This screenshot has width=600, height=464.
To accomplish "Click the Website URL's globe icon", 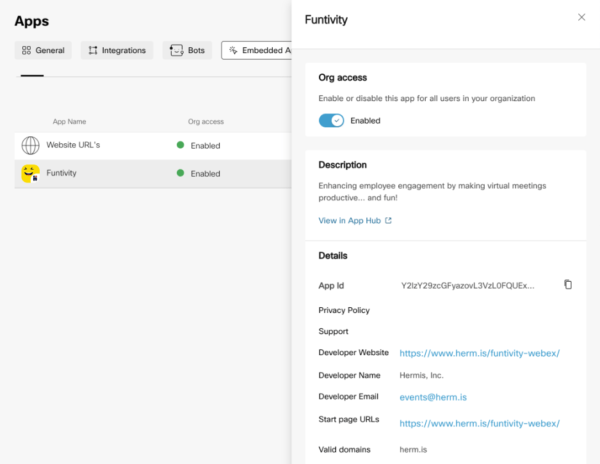I will [x=30, y=145].
